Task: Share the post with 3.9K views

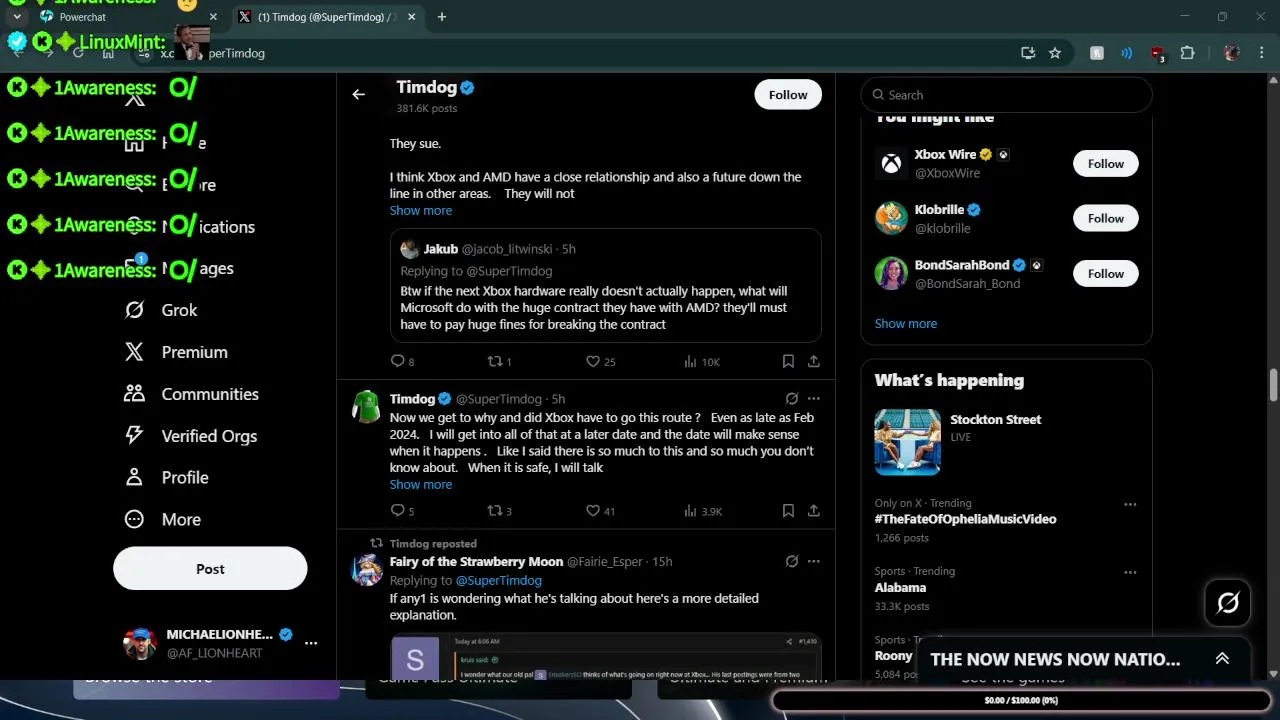Action: tap(814, 510)
